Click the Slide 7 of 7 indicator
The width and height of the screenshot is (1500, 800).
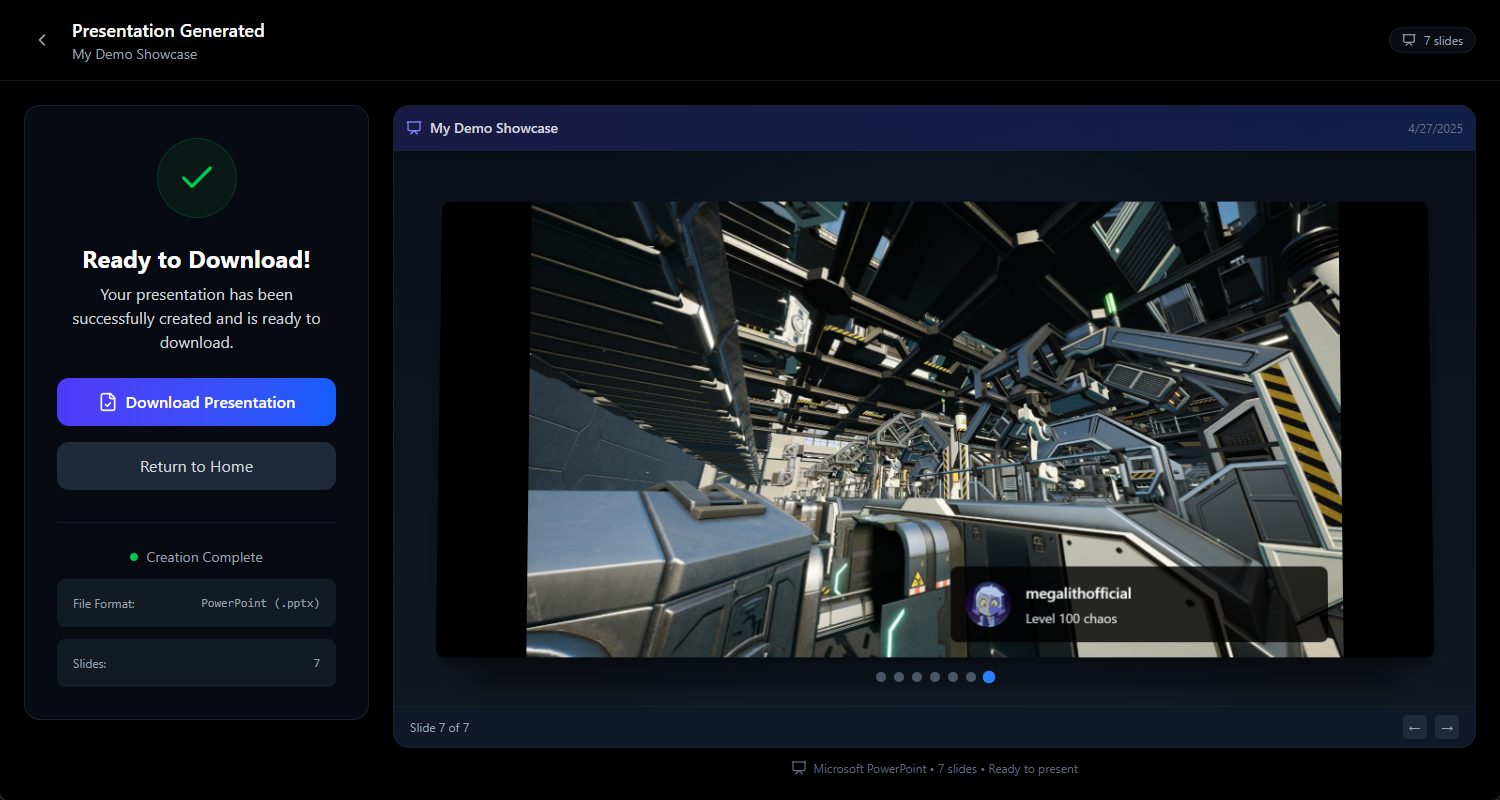[x=439, y=728]
